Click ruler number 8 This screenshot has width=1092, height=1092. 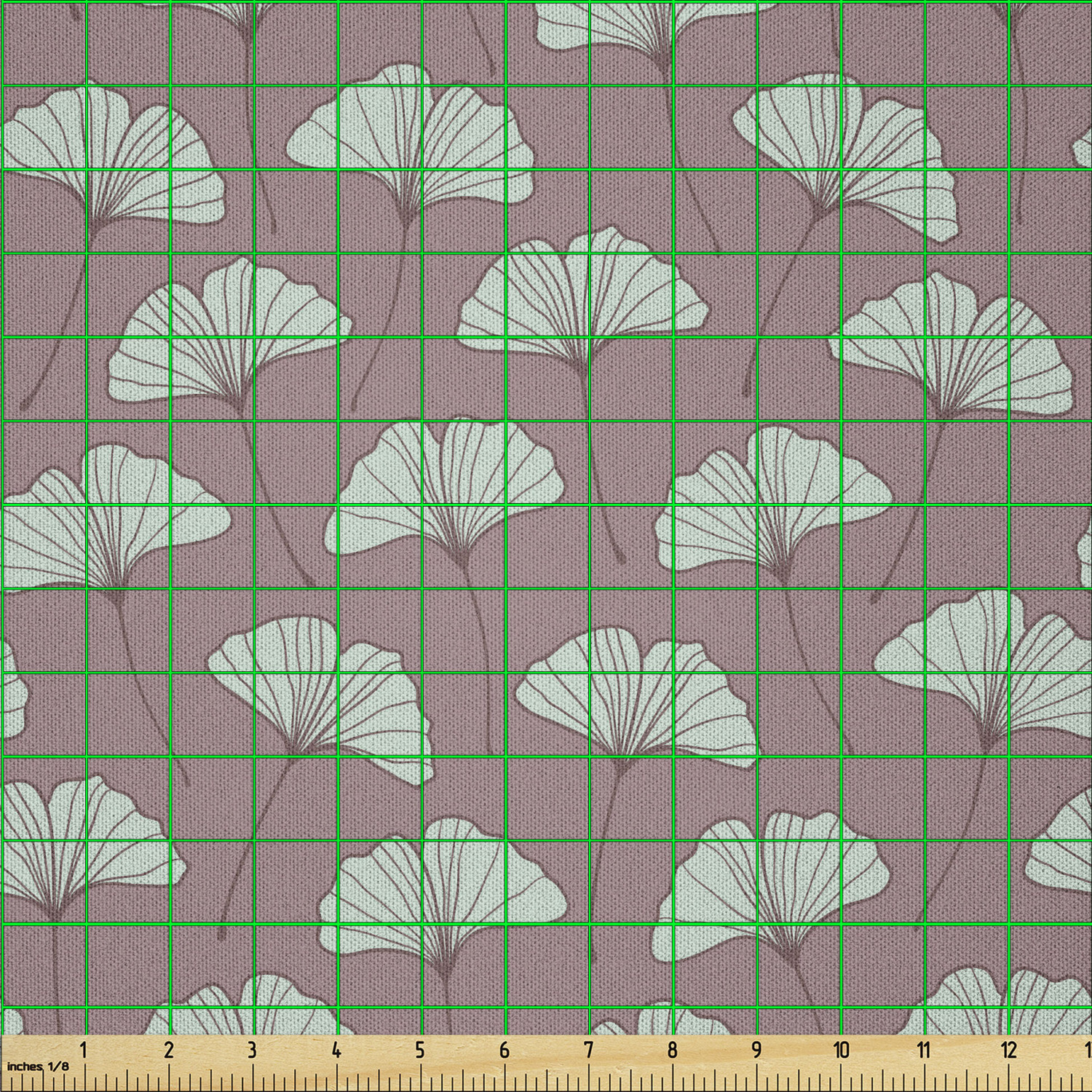pyautogui.click(x=672, y=1050)
